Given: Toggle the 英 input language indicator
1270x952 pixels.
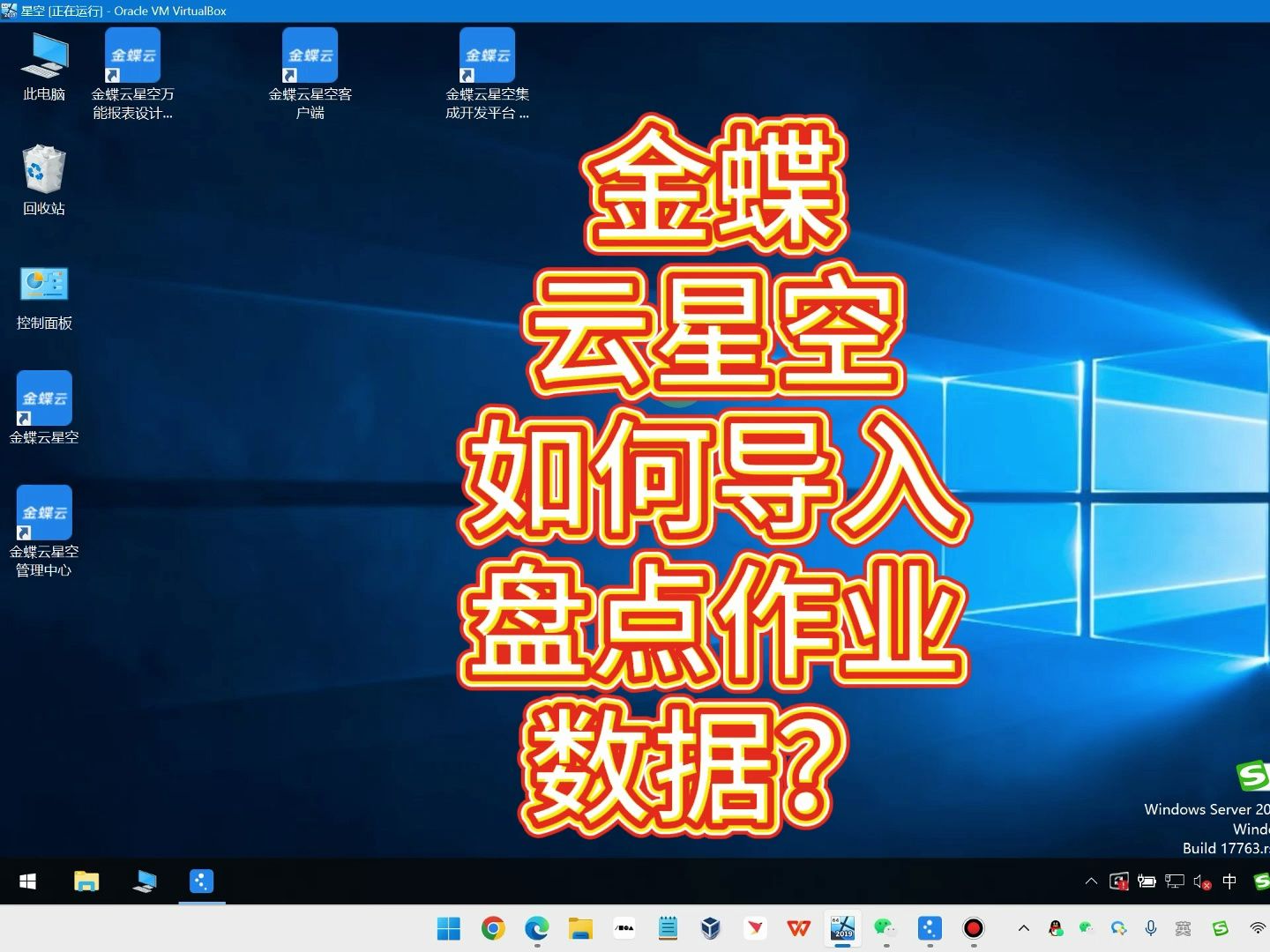Looking at the screenshot, I should [1184, 928].
